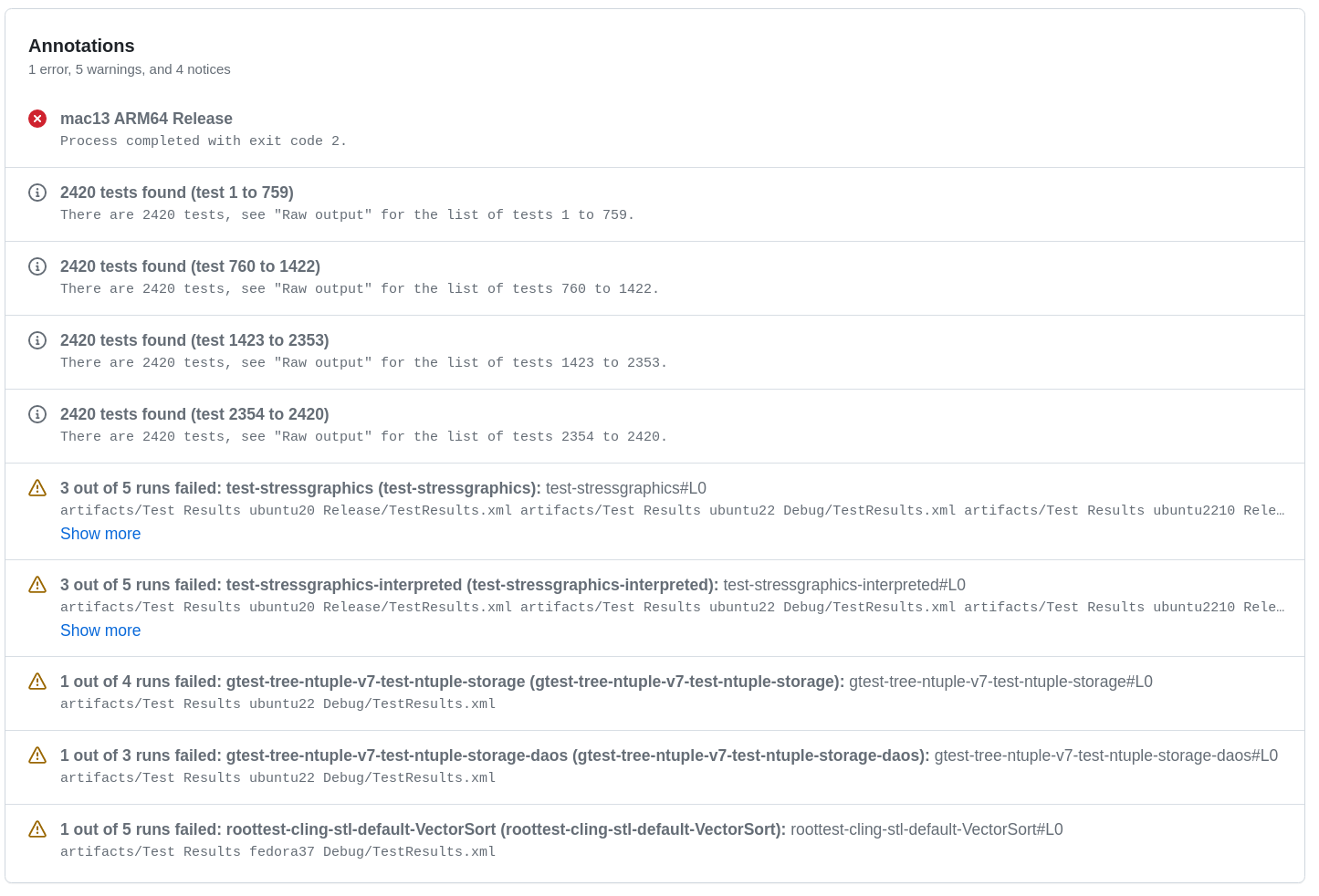Click 'Process completed with exit code 2' message
The height and width of the screenshot is (896, 1319).
point(204,141)
